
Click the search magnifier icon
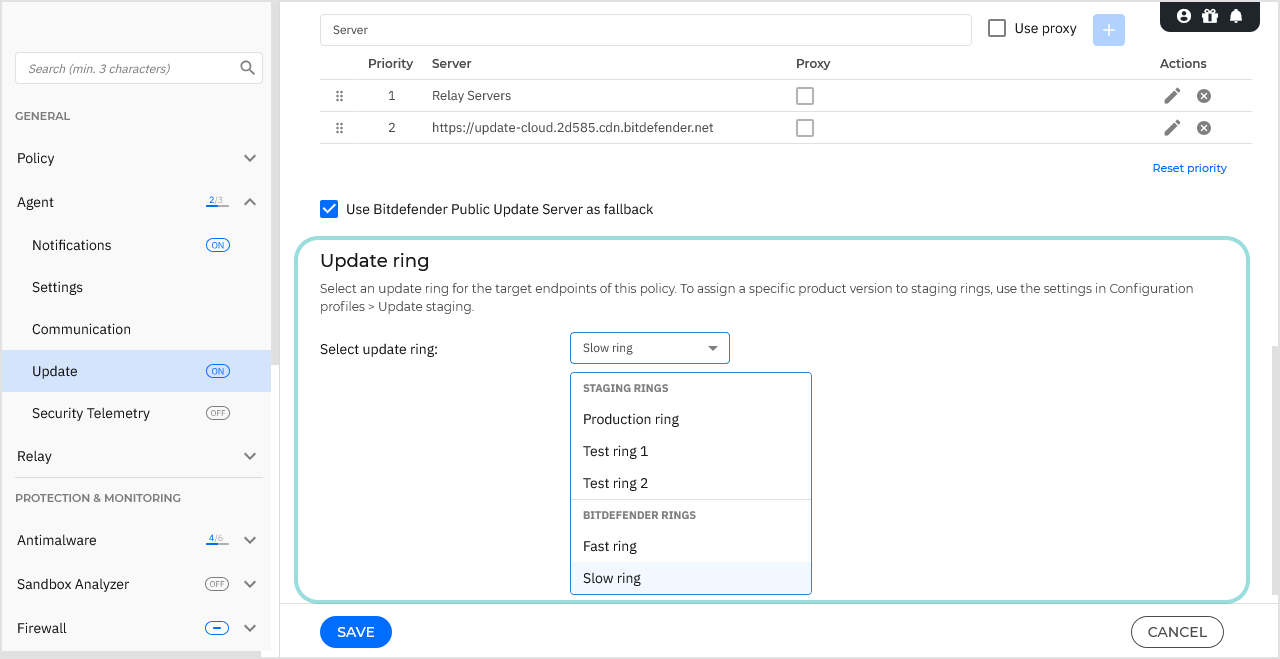click(248, 68)
